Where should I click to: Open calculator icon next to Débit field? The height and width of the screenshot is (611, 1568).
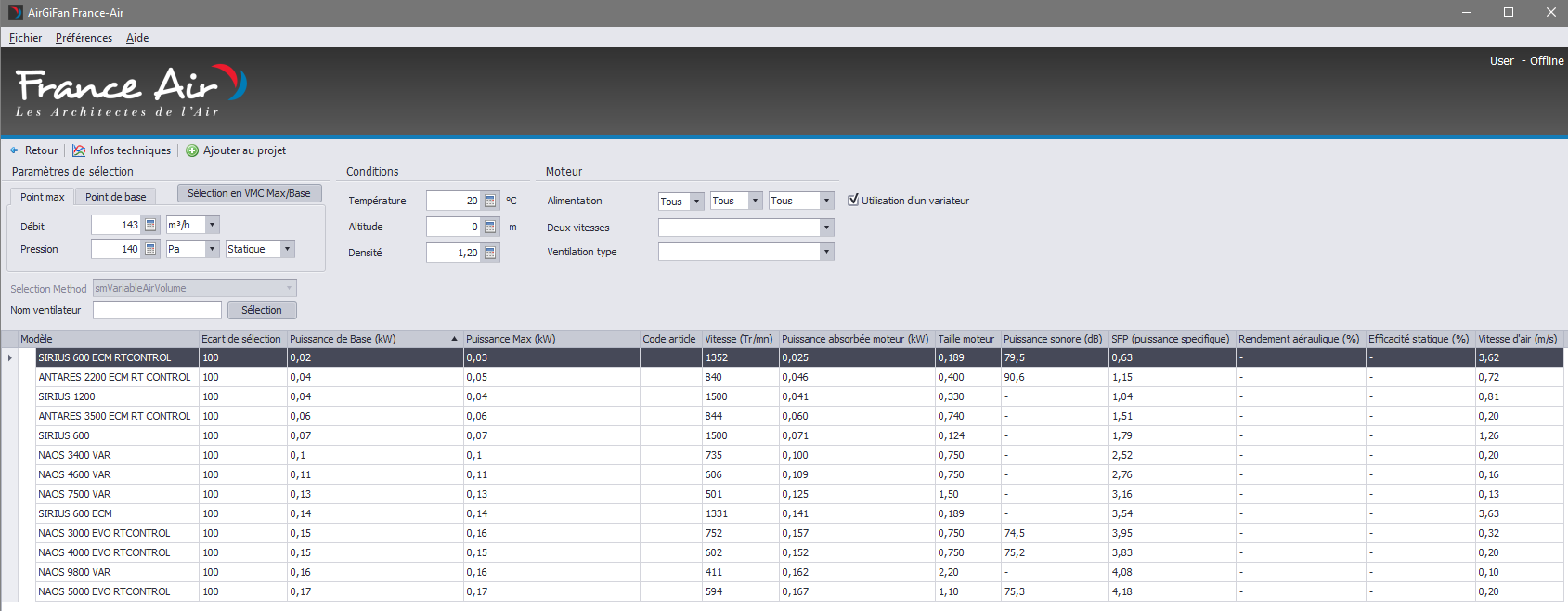pos(150,225)
